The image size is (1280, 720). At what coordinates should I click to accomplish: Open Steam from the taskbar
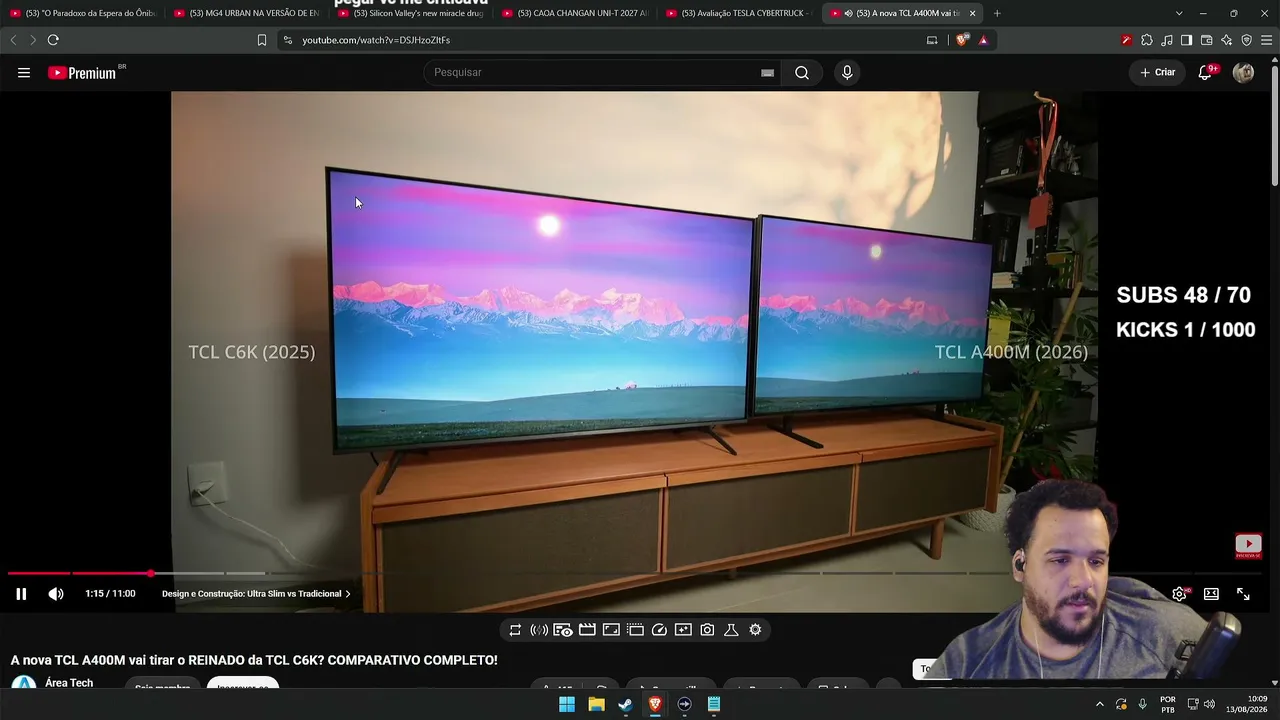click(x=625, y=704)
